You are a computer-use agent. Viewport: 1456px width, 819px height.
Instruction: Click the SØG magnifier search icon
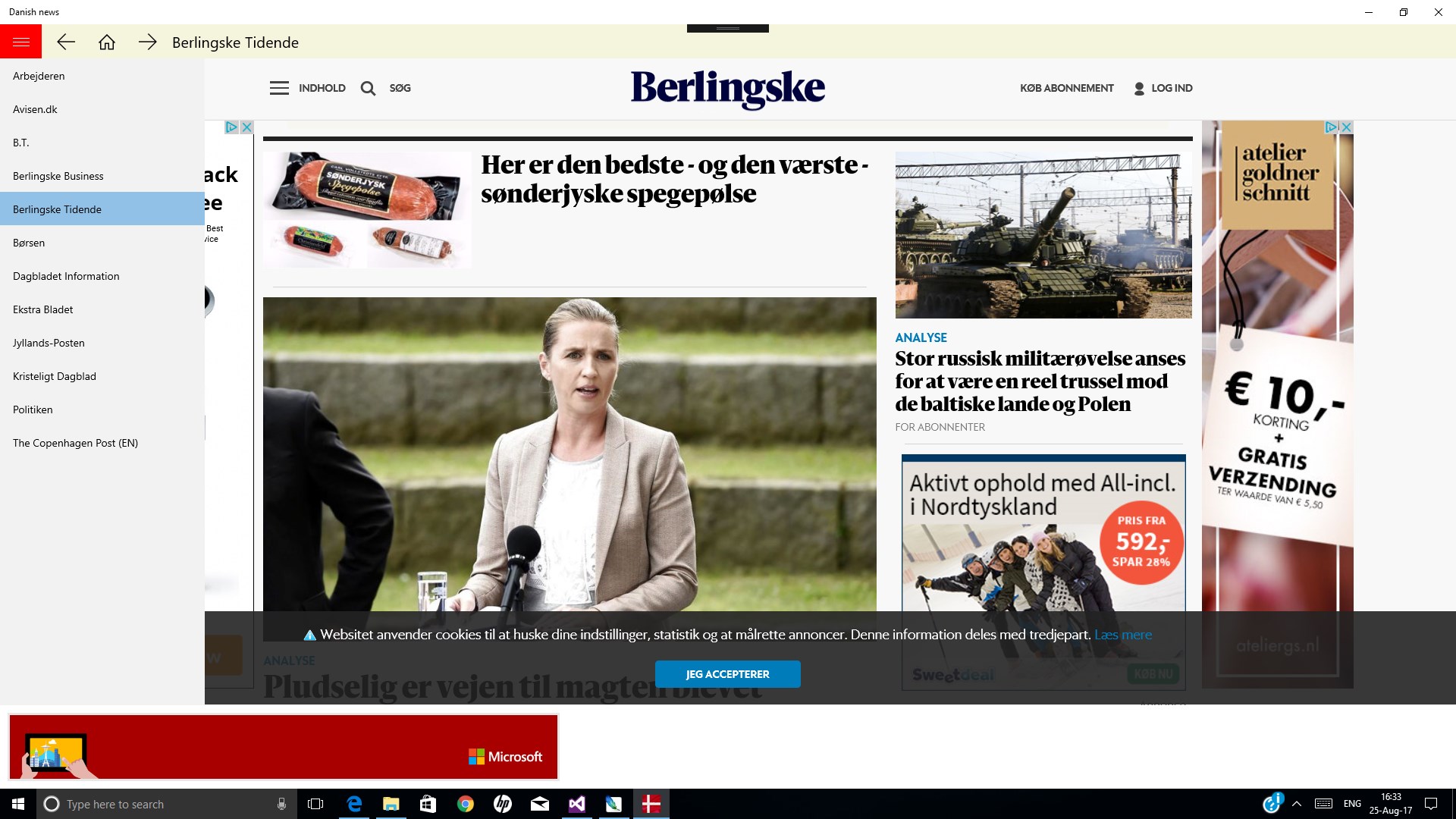point(368,88)
